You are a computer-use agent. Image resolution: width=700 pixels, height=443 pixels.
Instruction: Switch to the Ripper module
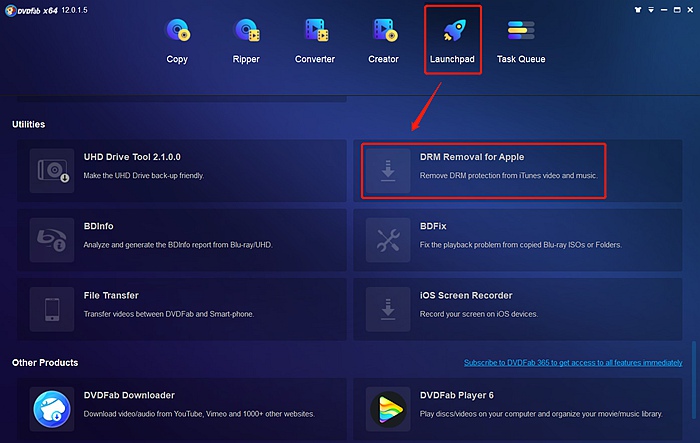point(246,41)
